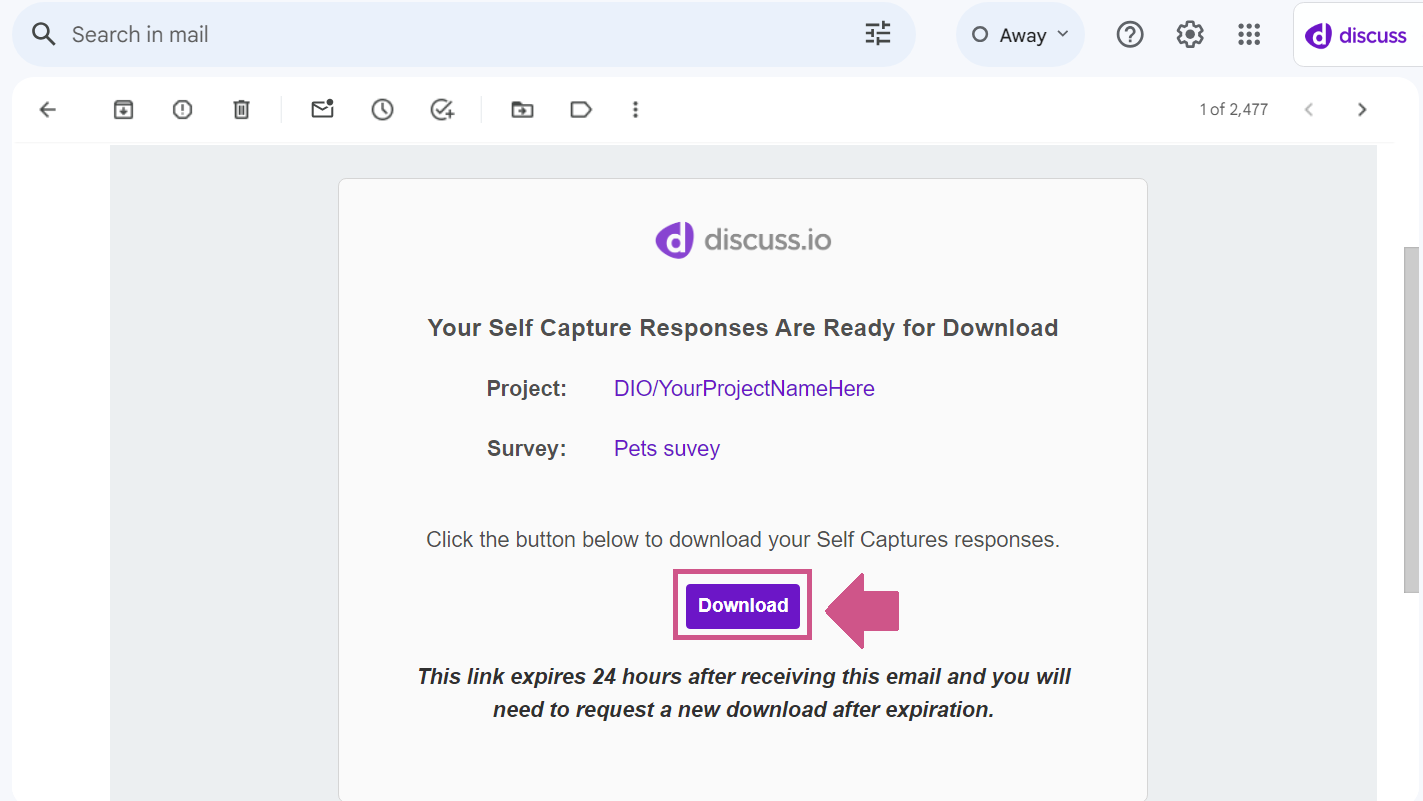Add email to Tasks

(442, 110)
